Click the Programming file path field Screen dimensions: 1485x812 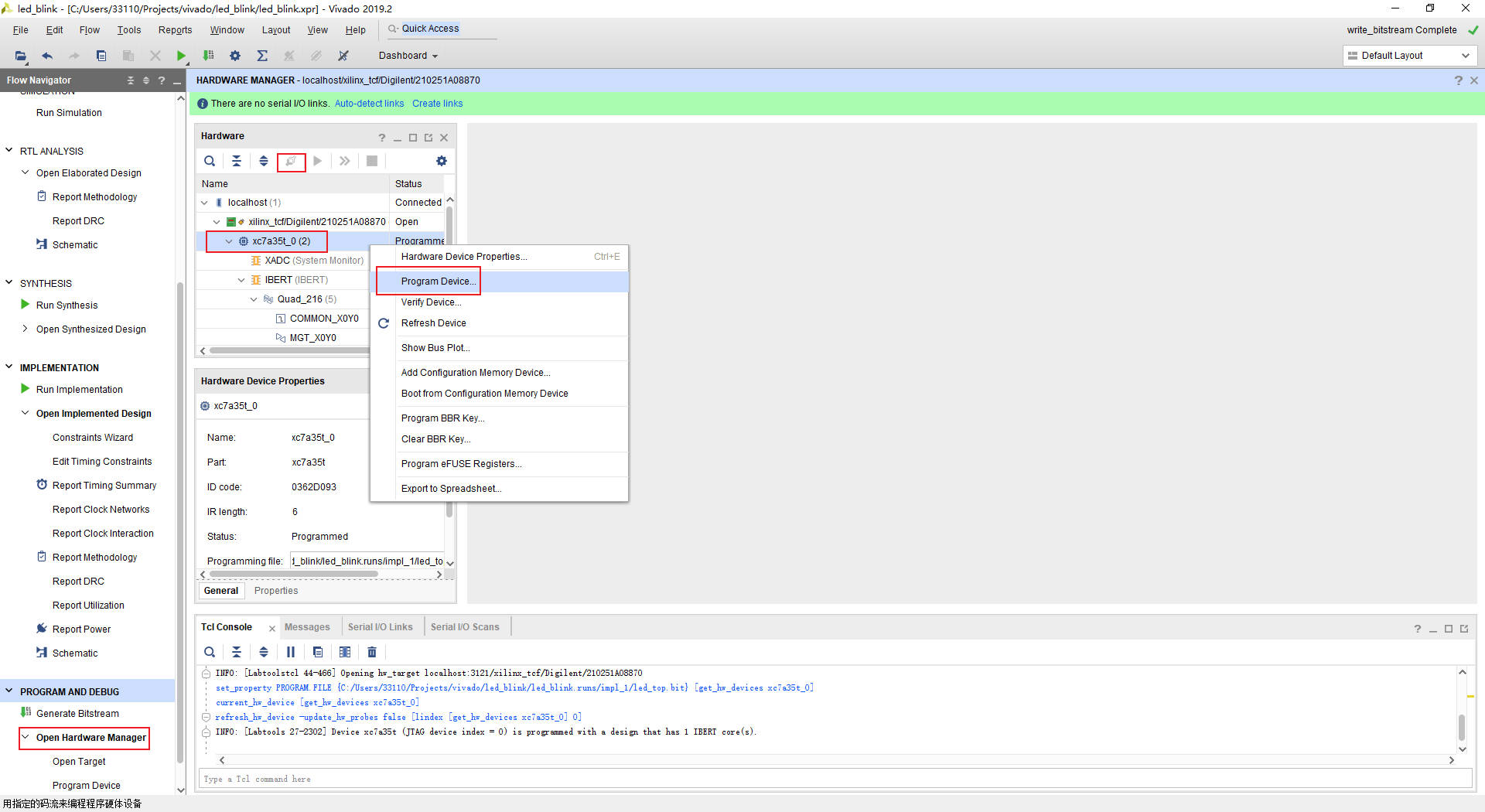367,561
